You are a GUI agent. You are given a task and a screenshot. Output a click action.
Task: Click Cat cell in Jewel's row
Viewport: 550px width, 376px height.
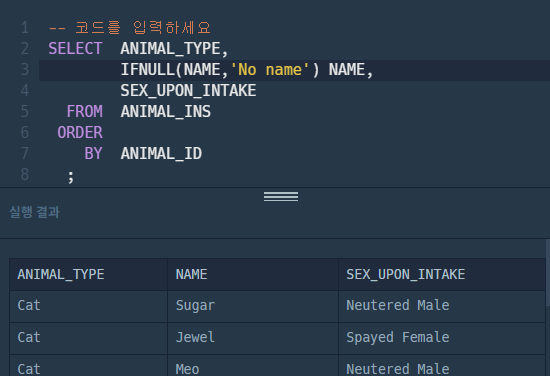[x=88, y=338]
